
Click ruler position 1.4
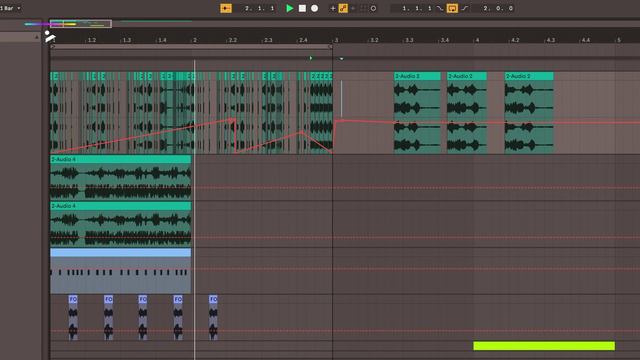tap(162, 40)
